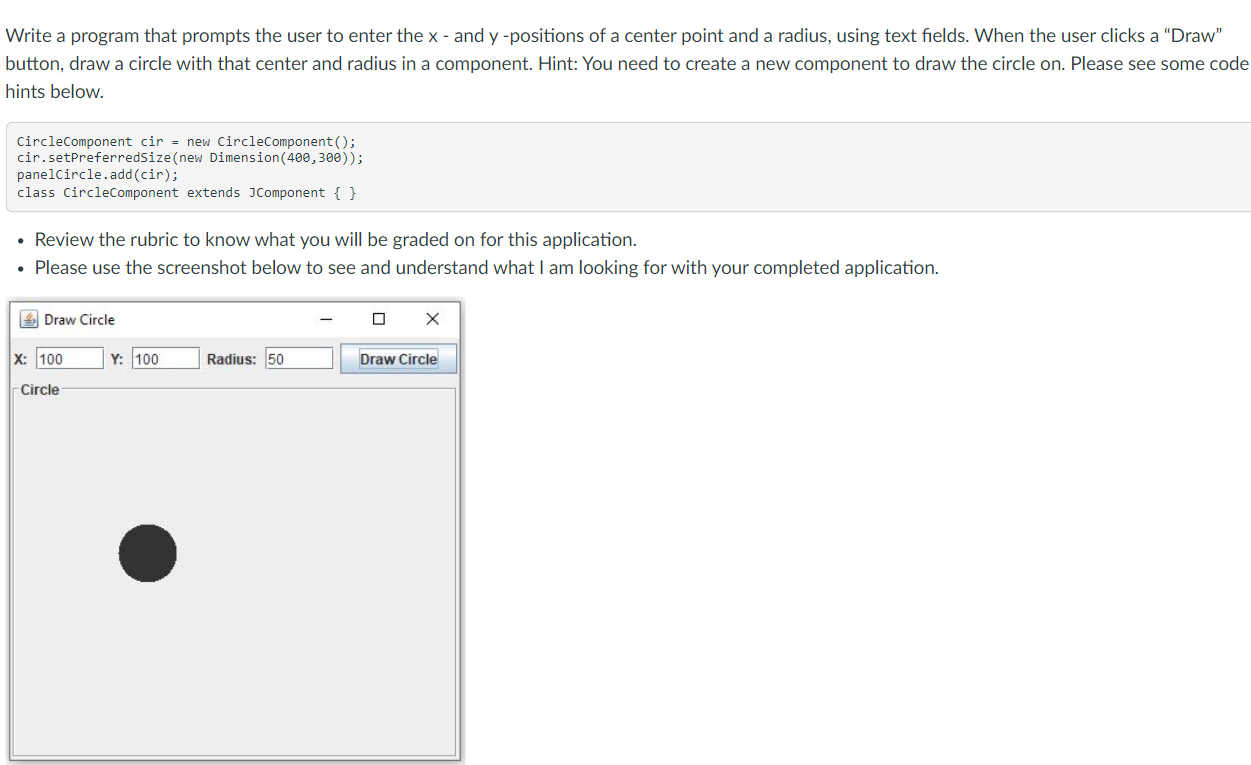
Task: Select the Y text field containing 100
Action: [165, 357]
